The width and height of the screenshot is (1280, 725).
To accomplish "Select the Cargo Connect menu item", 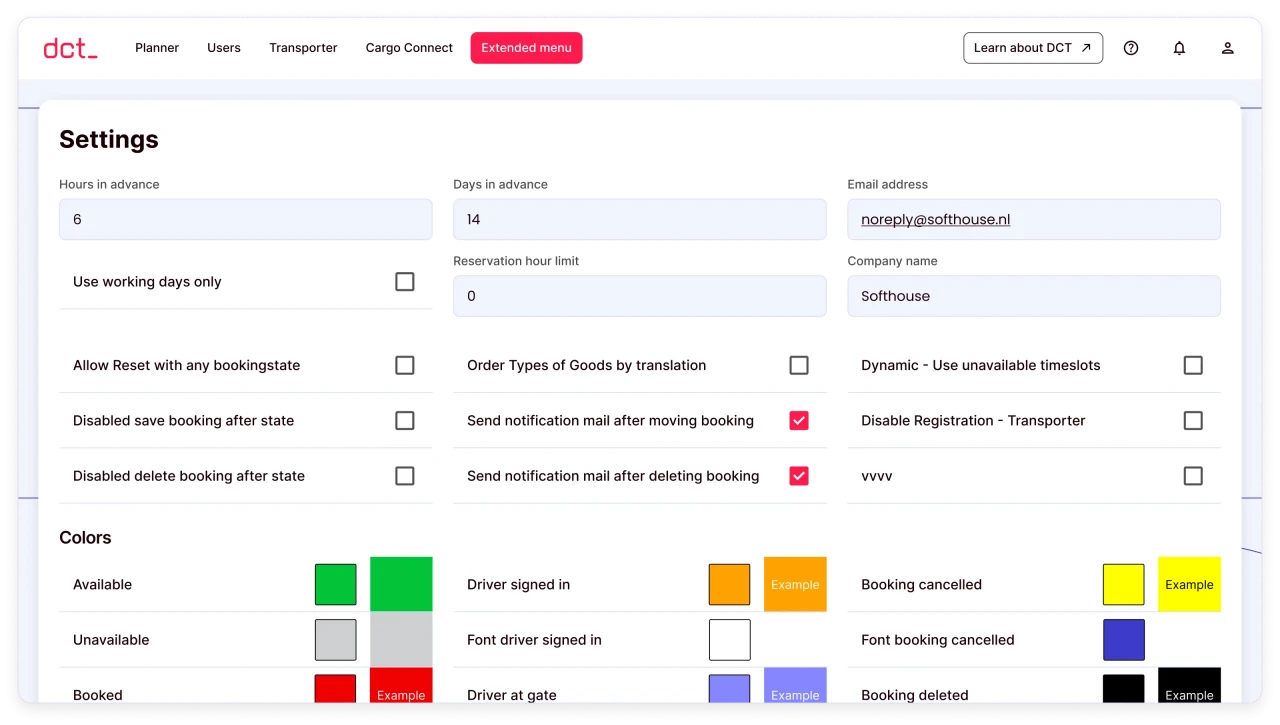I will click(x=409, y=48).
